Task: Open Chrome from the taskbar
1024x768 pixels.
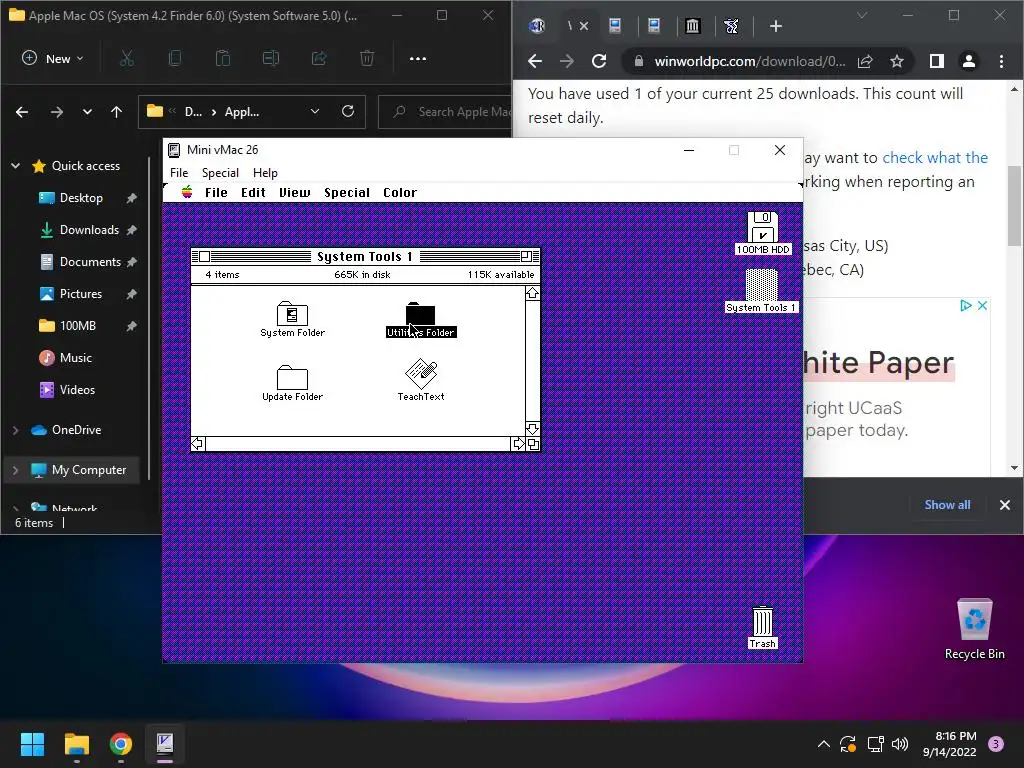Action: click(121, 743)
